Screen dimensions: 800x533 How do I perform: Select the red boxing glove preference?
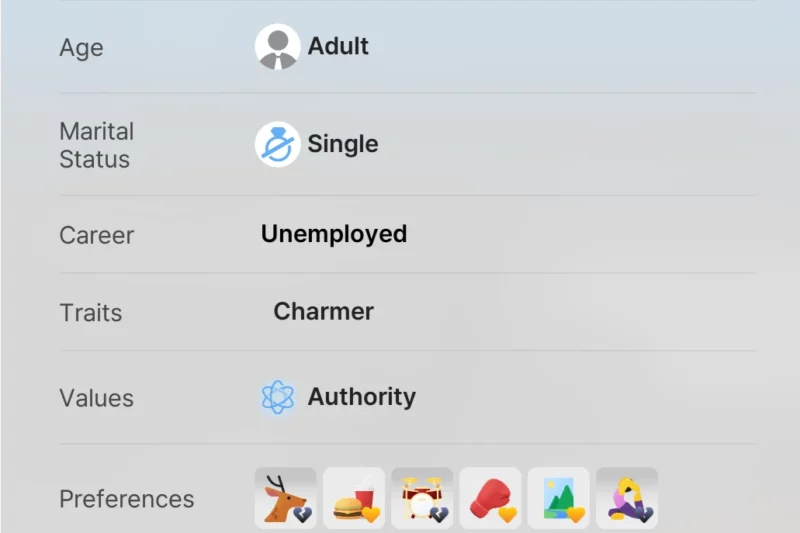490,498
